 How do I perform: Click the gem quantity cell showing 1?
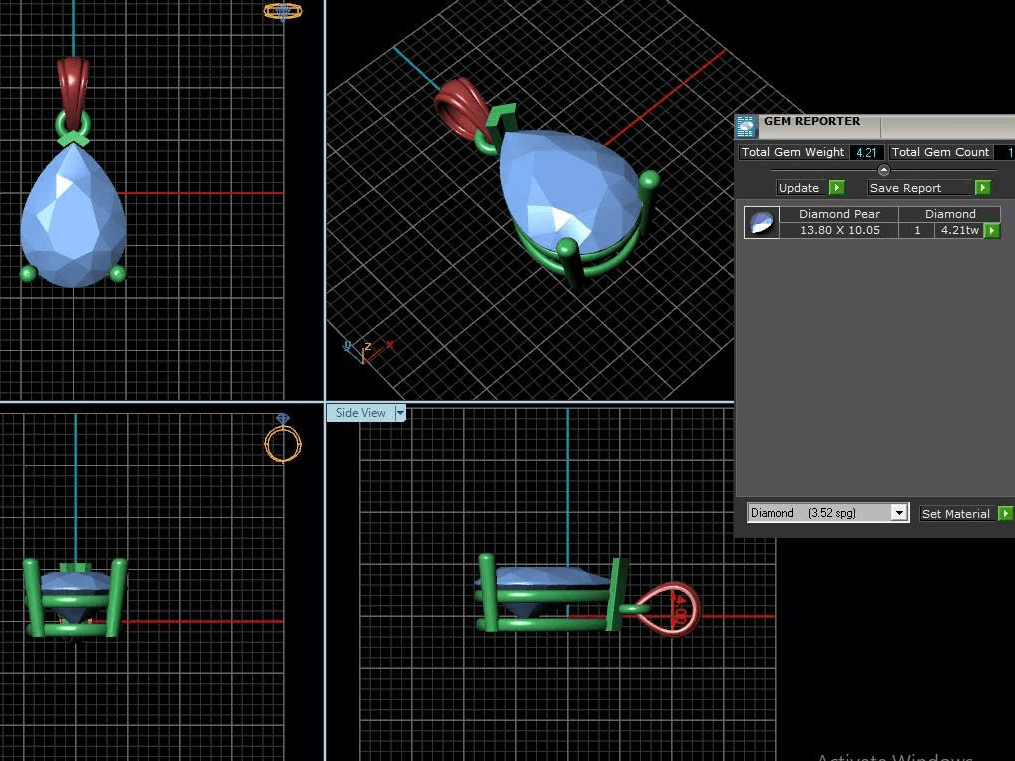point(917,230)
